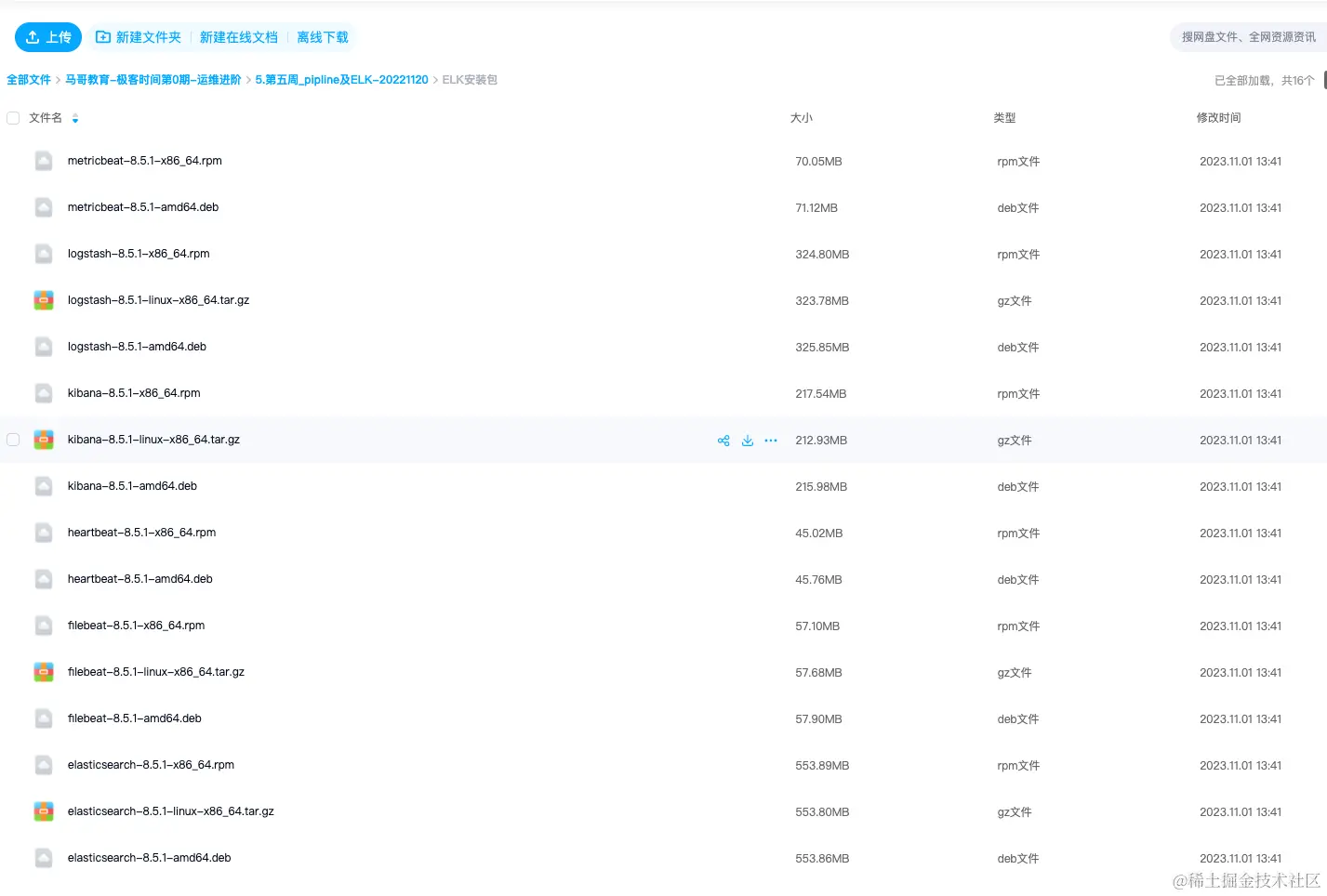Check the box for kibana-8.5.1-linux-x86_64.tar.gz
Viewport: 1327px width, 896px height.
13,440
